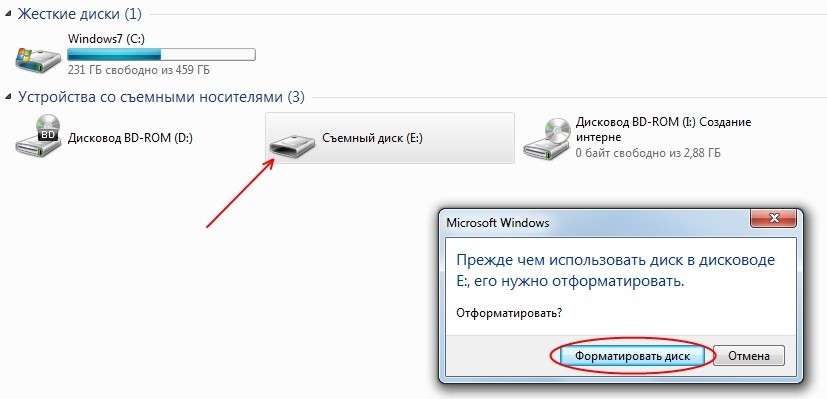
Task: Click the Отформатировать? question text
Action: click(x=509, y=313)
